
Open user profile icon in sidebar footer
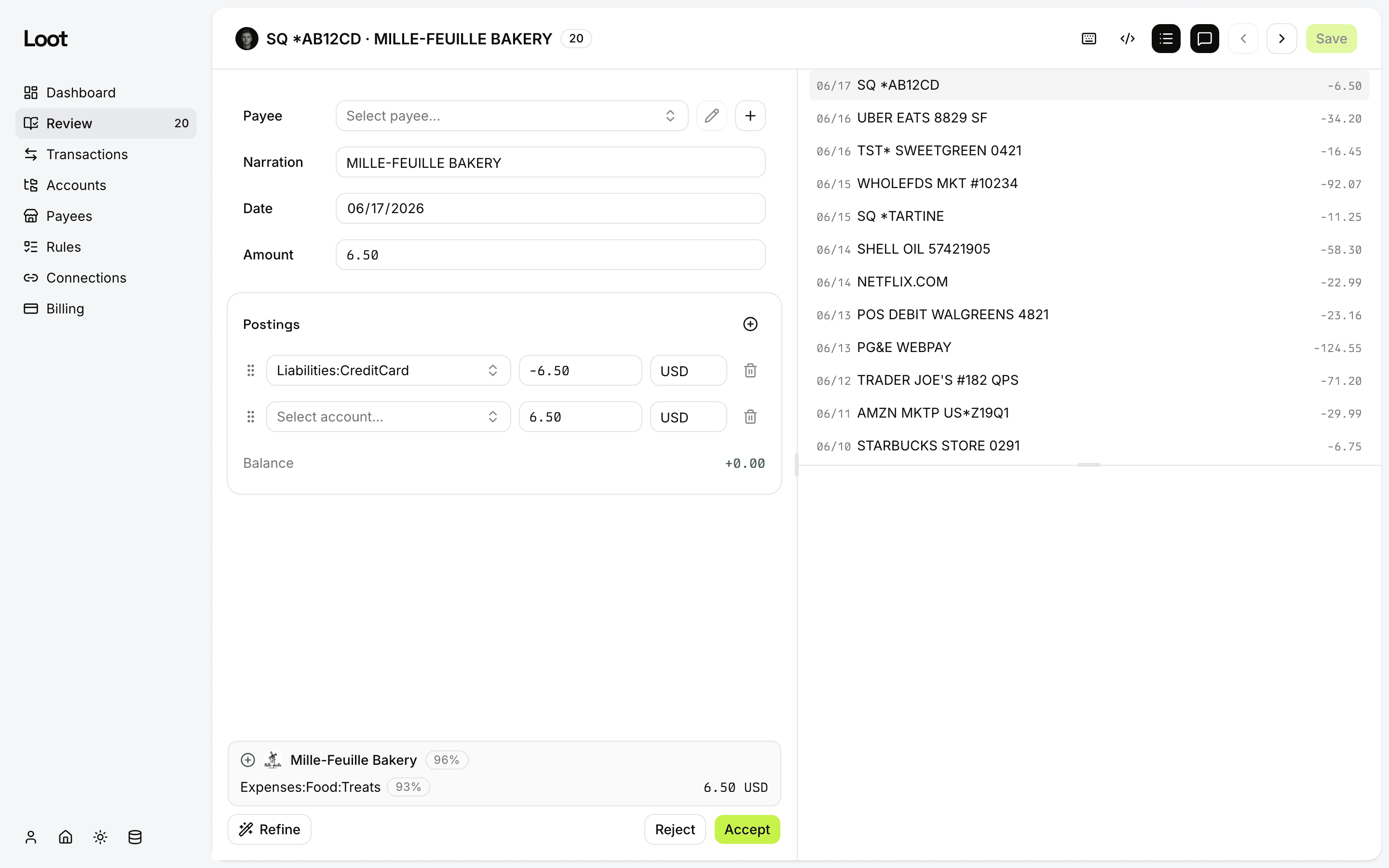(31, 837)
